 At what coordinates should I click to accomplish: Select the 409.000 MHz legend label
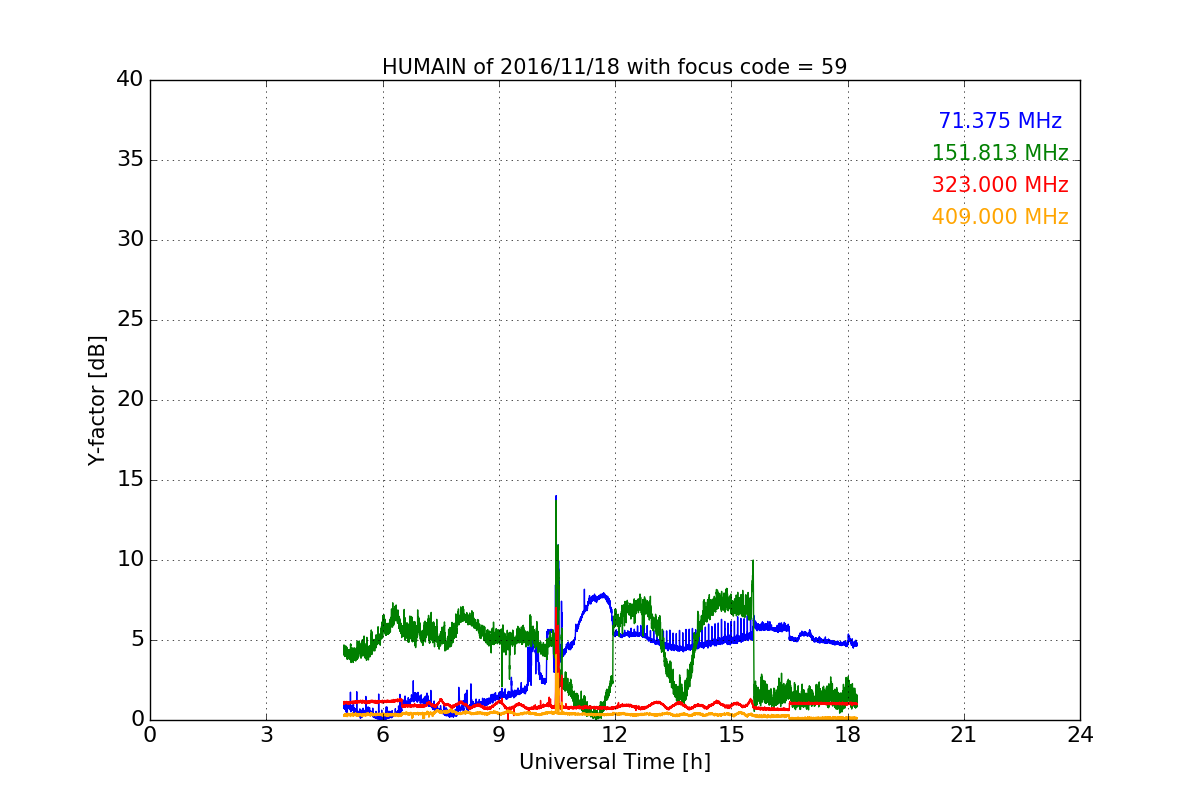tap(1000, 217)
